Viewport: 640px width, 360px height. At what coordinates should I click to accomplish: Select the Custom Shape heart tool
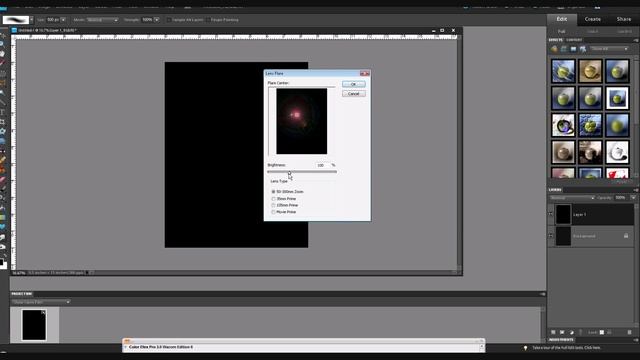coord(2,227)
